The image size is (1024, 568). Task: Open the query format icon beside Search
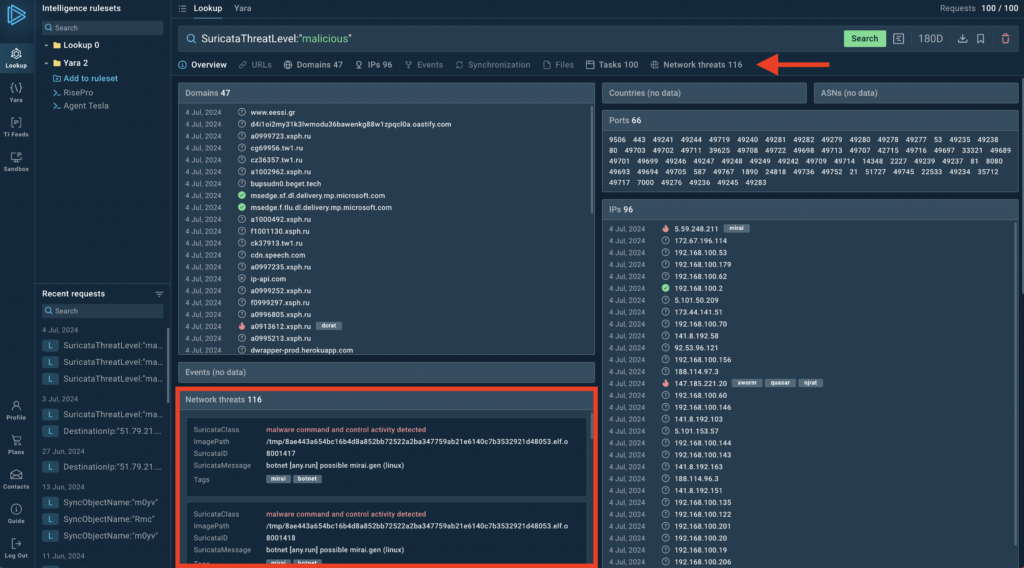tap(899, 39)
